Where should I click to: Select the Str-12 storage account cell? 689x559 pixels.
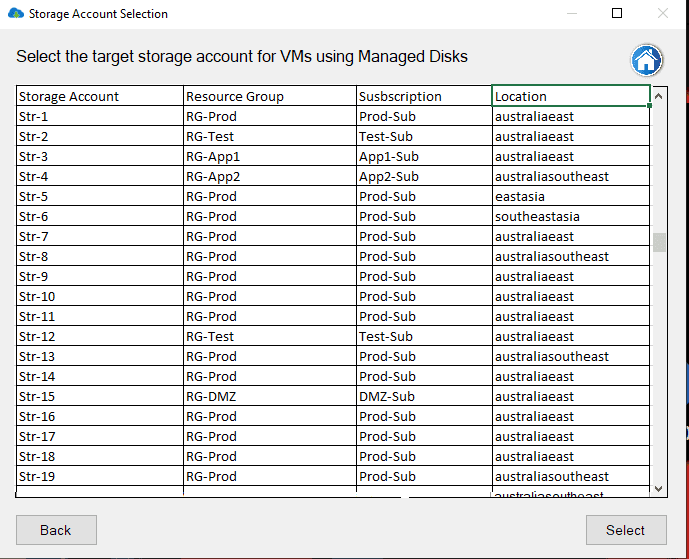(100, 336)
